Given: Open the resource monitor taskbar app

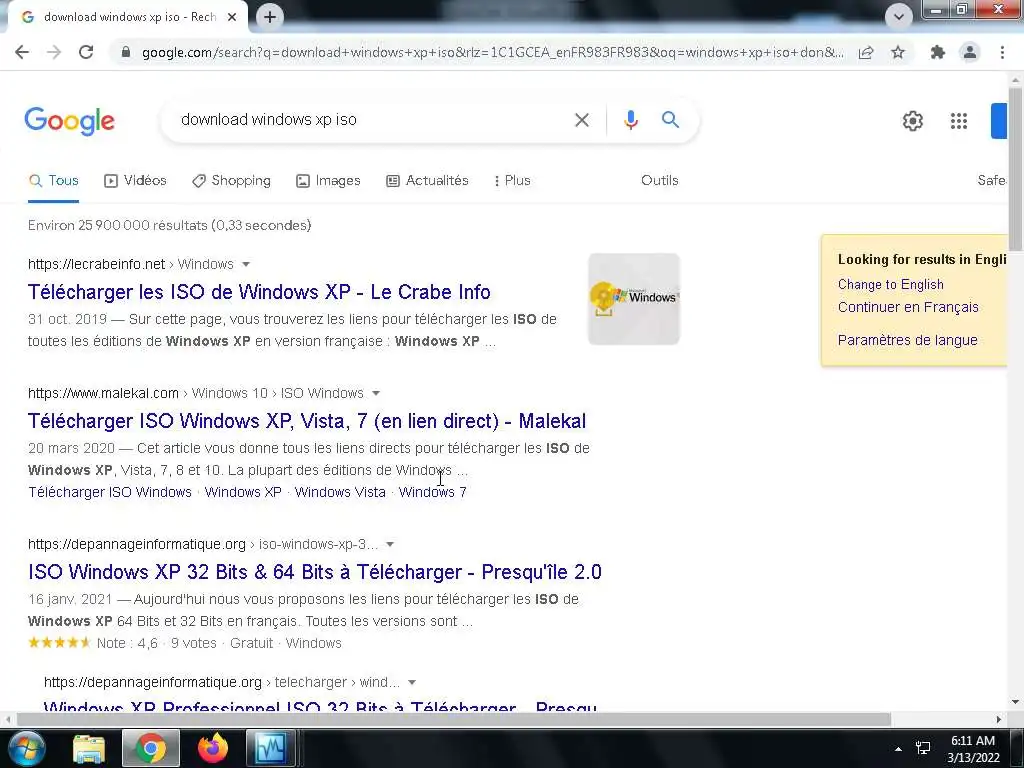Looking at the screenshot, I should coord(271,748).
